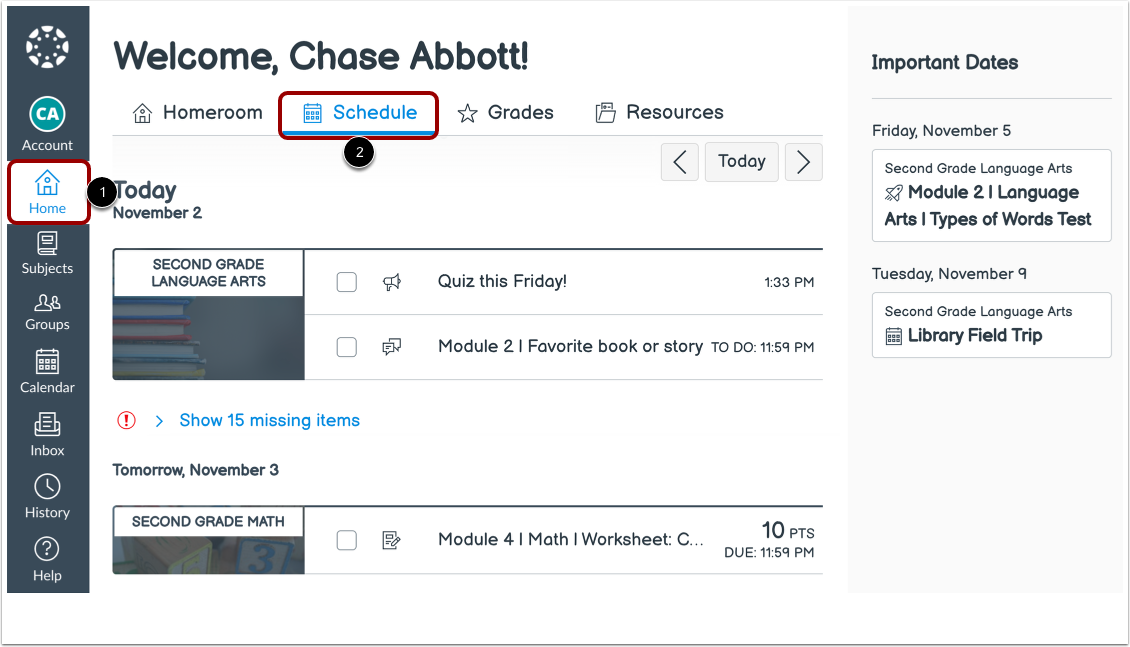Mark Favorite book or story as done

point(346,347)
